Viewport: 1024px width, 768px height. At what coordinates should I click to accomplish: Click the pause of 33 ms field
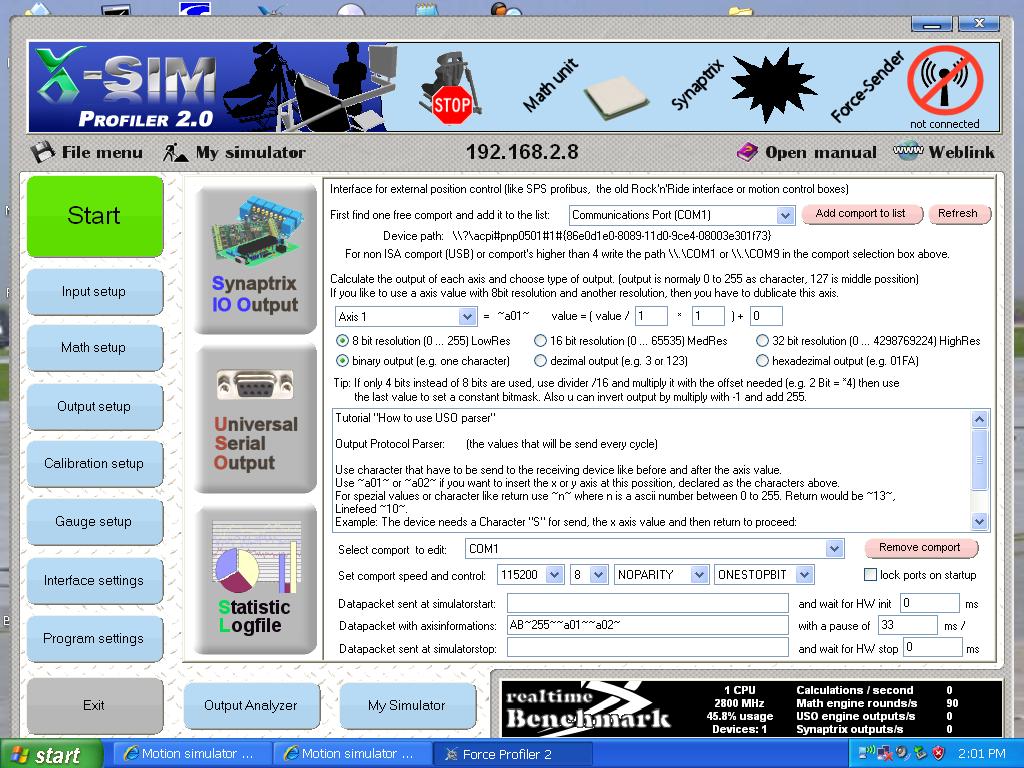tap(908, 625)
